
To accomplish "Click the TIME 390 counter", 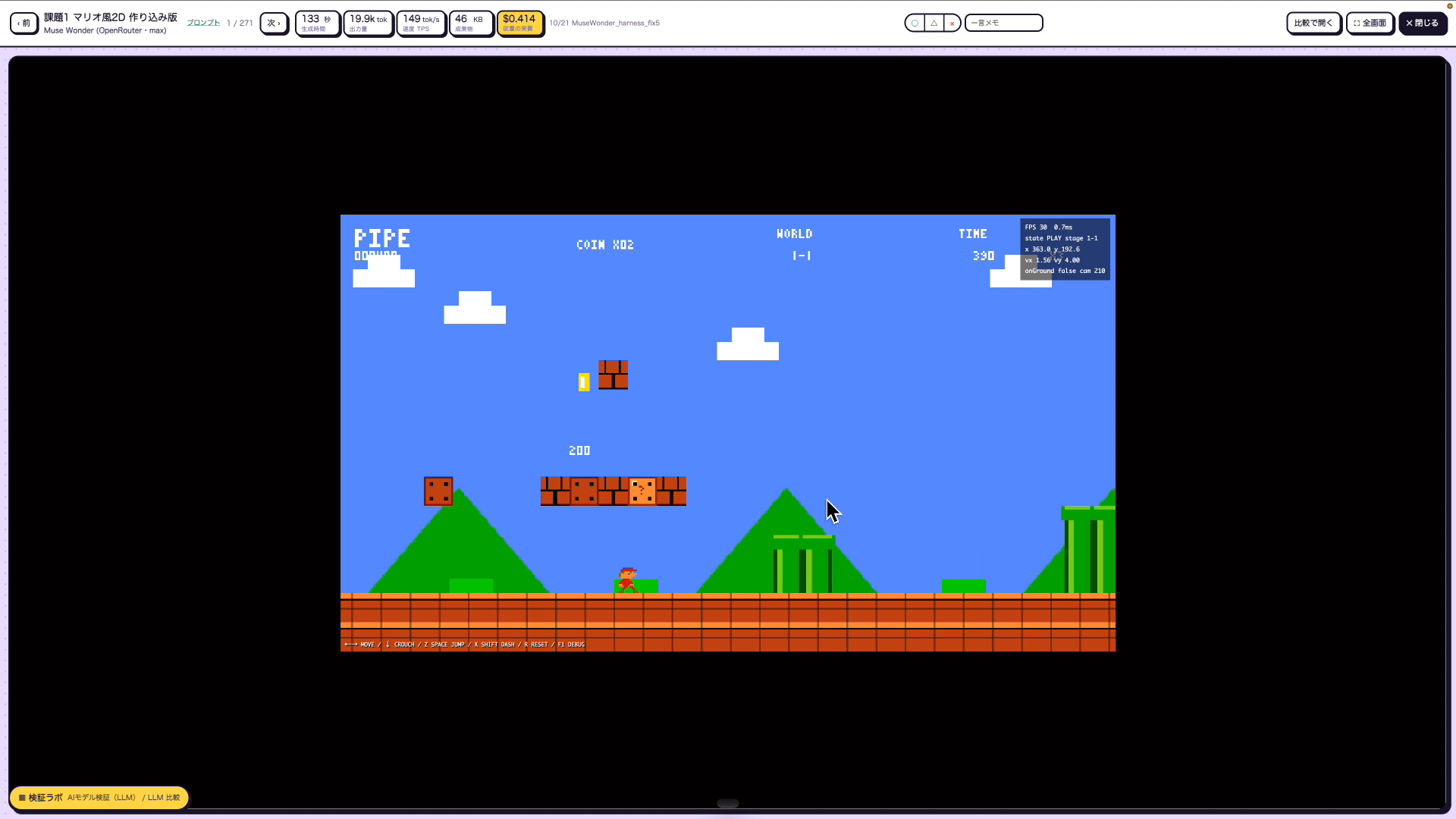I will tap(976, 245).
